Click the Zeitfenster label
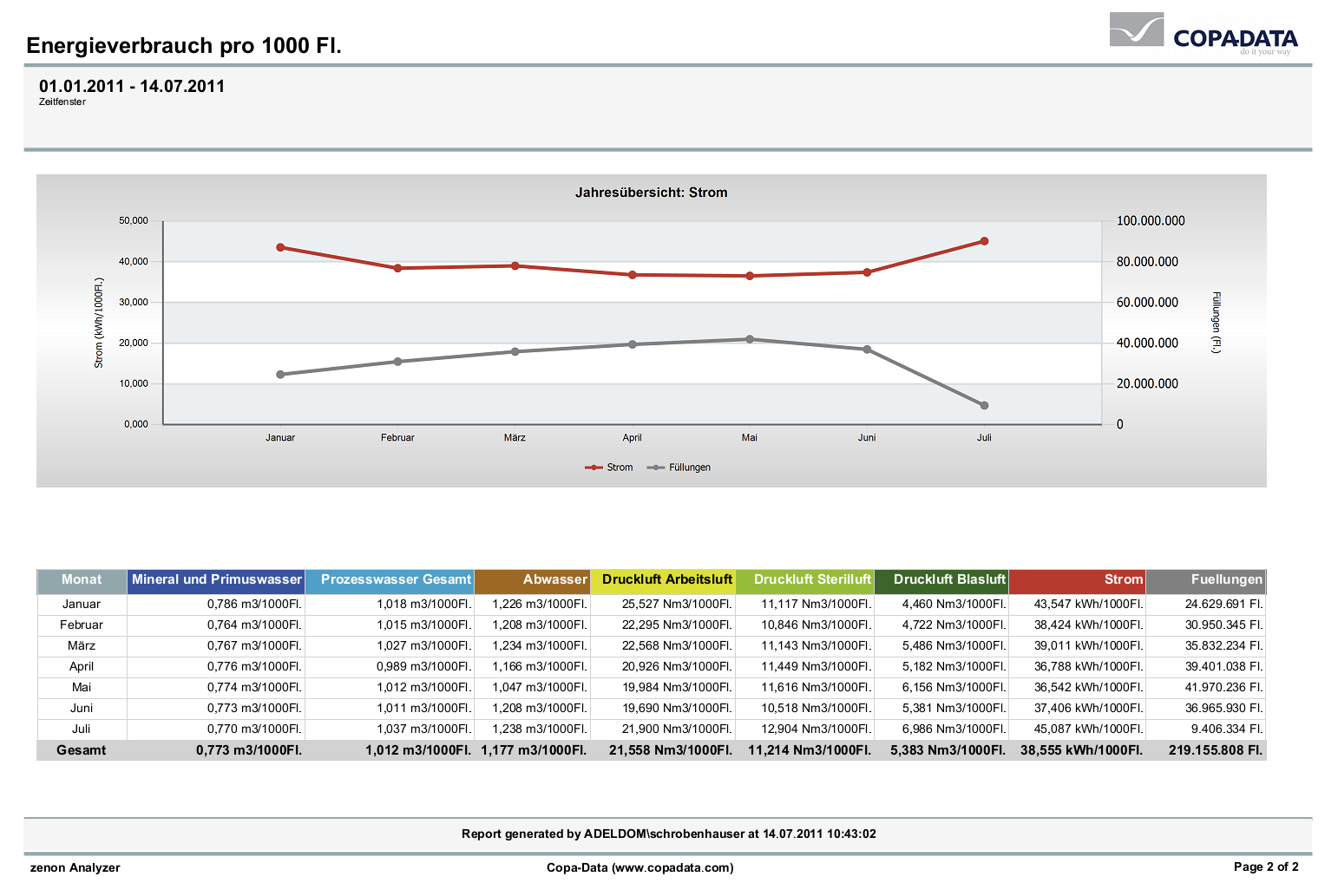The height and width of the screenshot is (896, 1338). tap(62, 102)
